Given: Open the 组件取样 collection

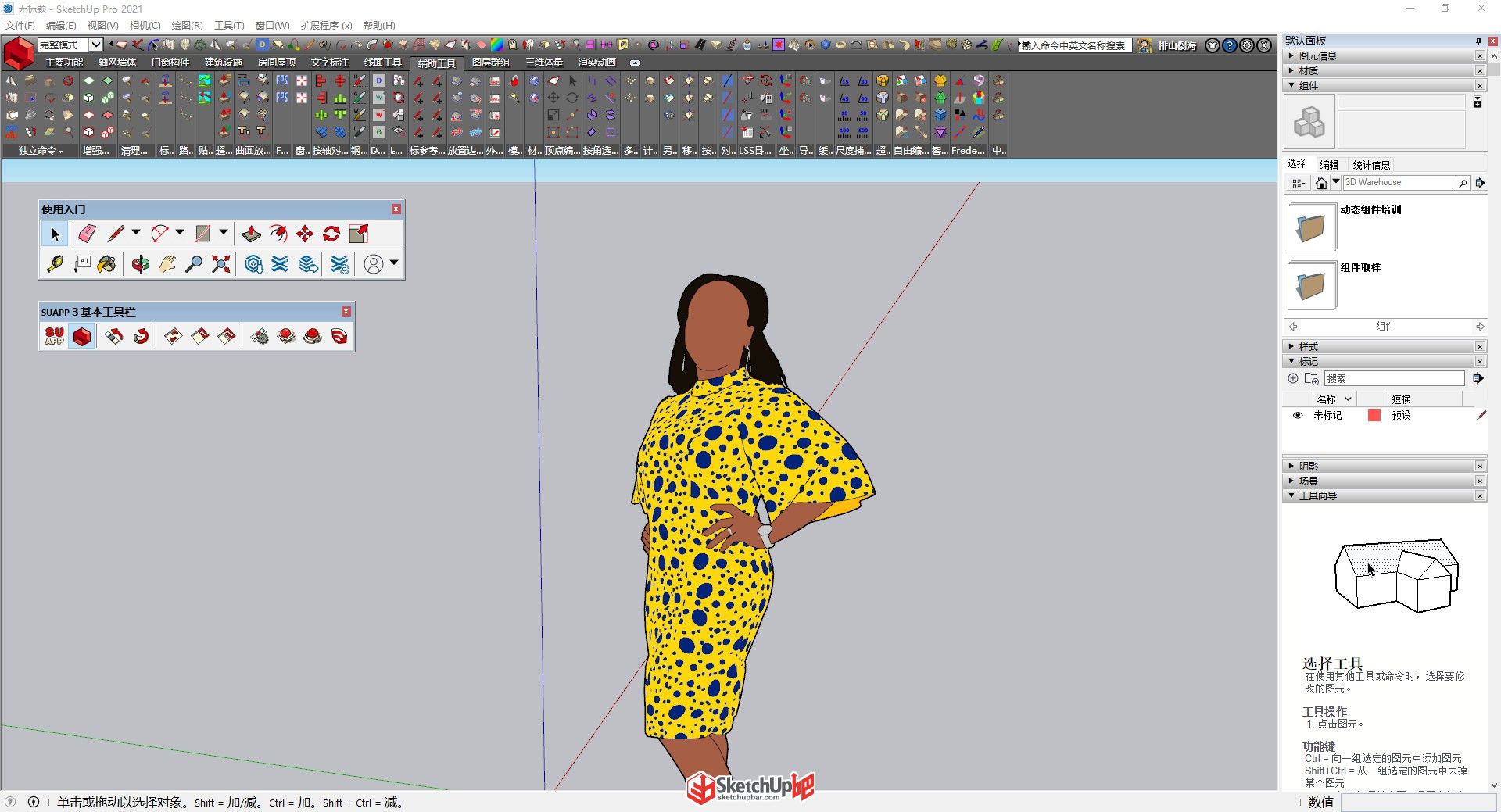Looking at the screenshot, I should [x=1311, y=286].
